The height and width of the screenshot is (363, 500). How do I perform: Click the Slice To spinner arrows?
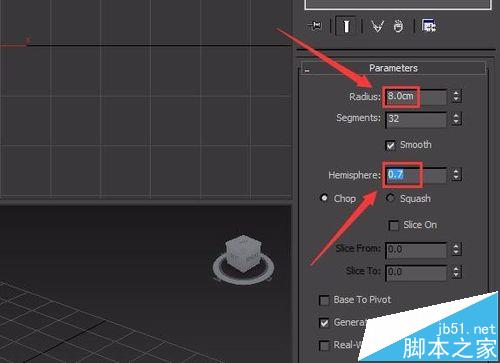pyautogui.click(x=456, y=272)
